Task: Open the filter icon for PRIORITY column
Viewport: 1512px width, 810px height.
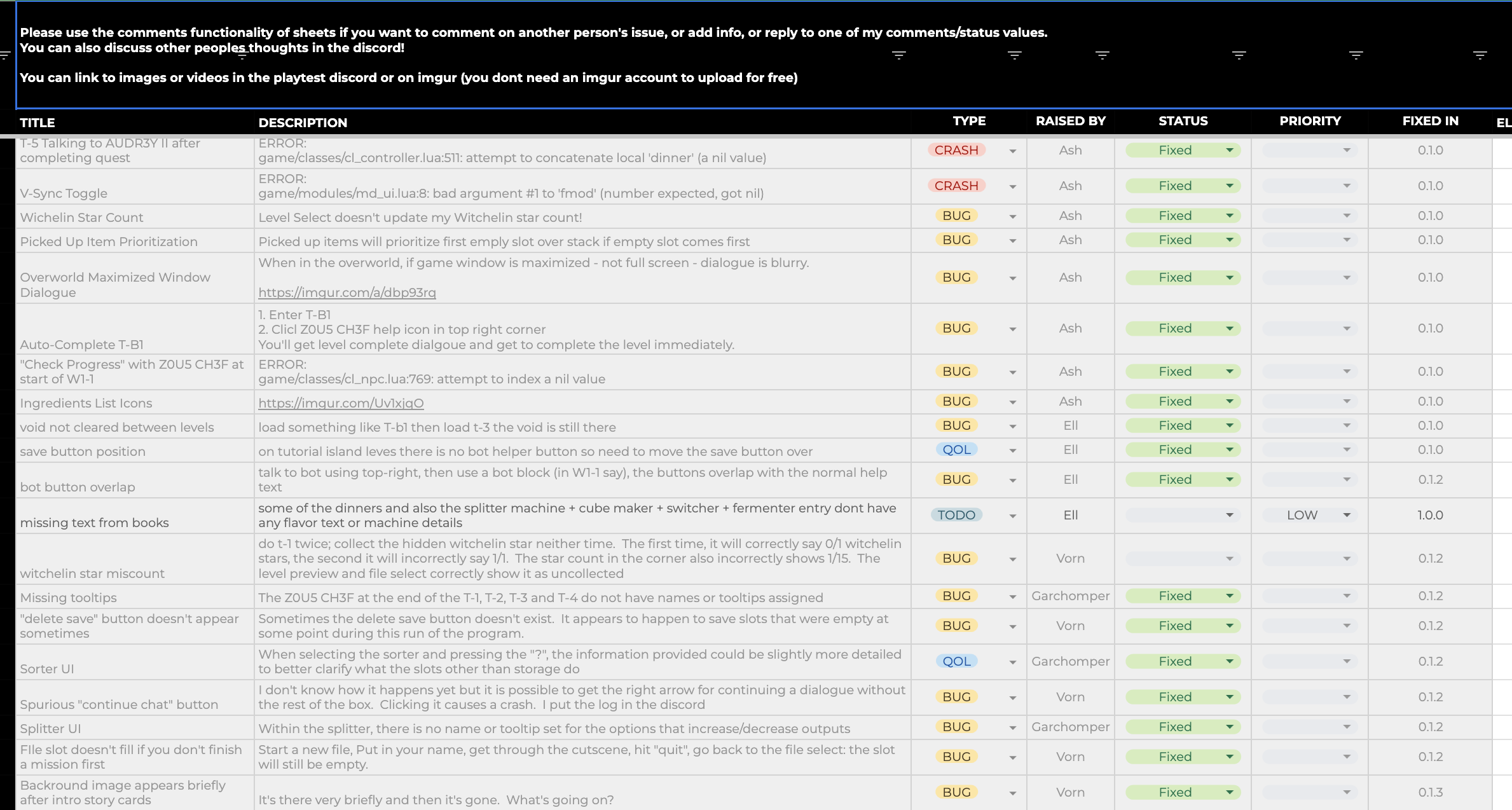Action: coord(1356,55)
